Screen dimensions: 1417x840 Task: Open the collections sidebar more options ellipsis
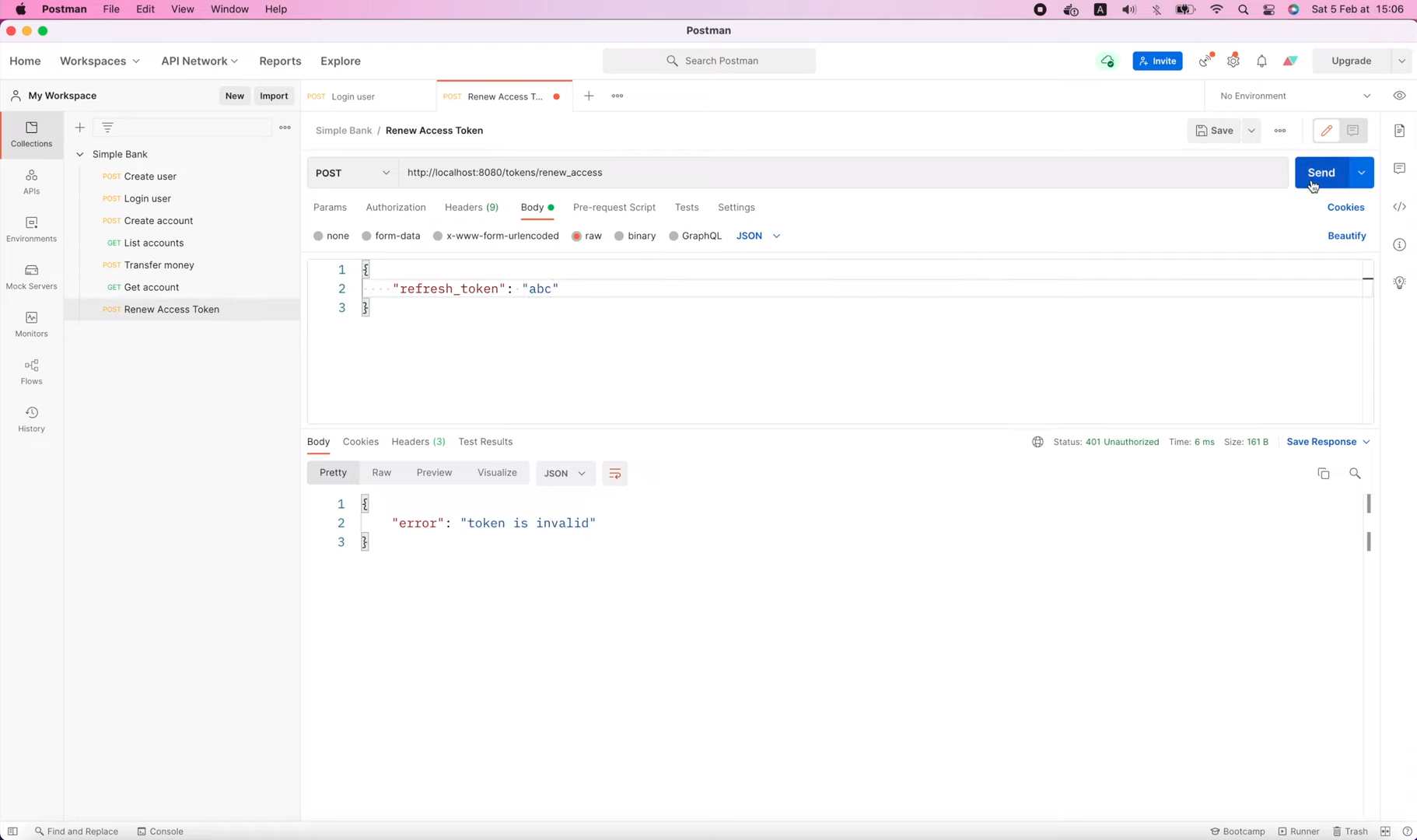[285, 128]
